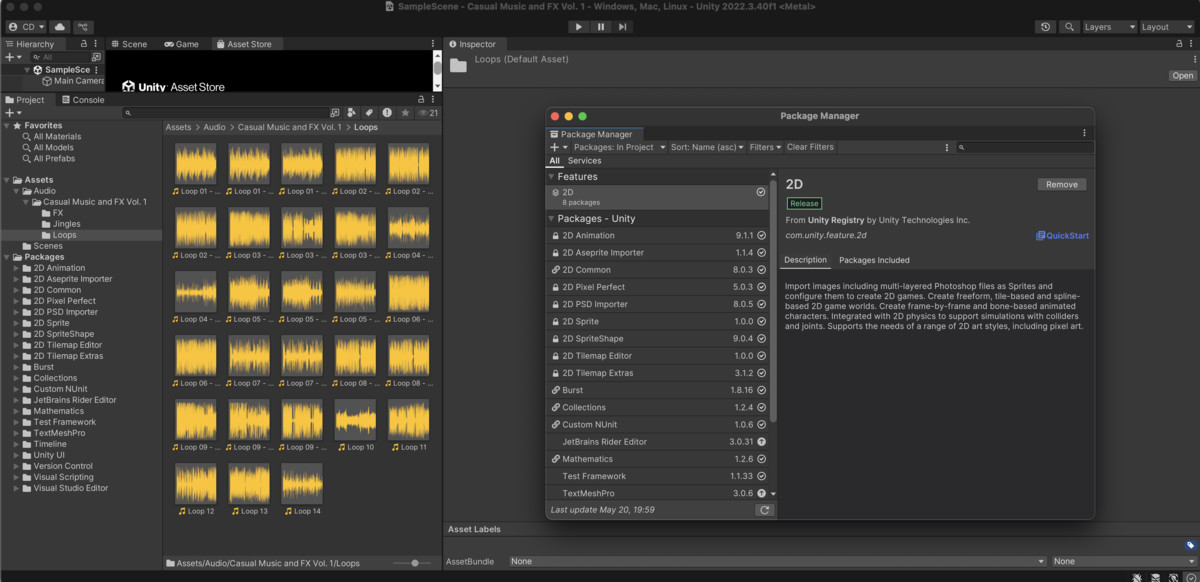Collapse the Packages tree

tap(5, 257)
